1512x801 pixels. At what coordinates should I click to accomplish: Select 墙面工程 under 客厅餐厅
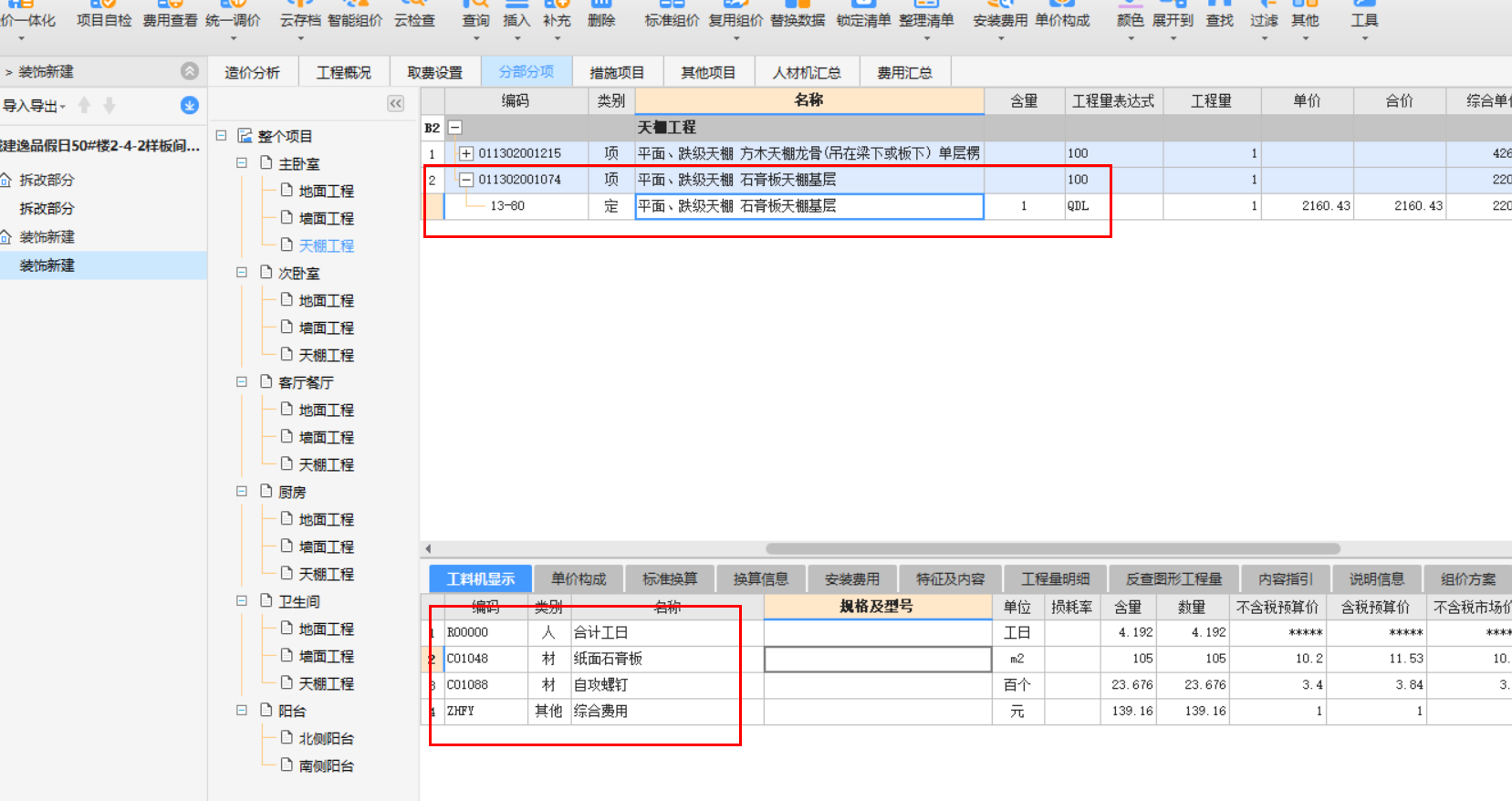point(326,437)
